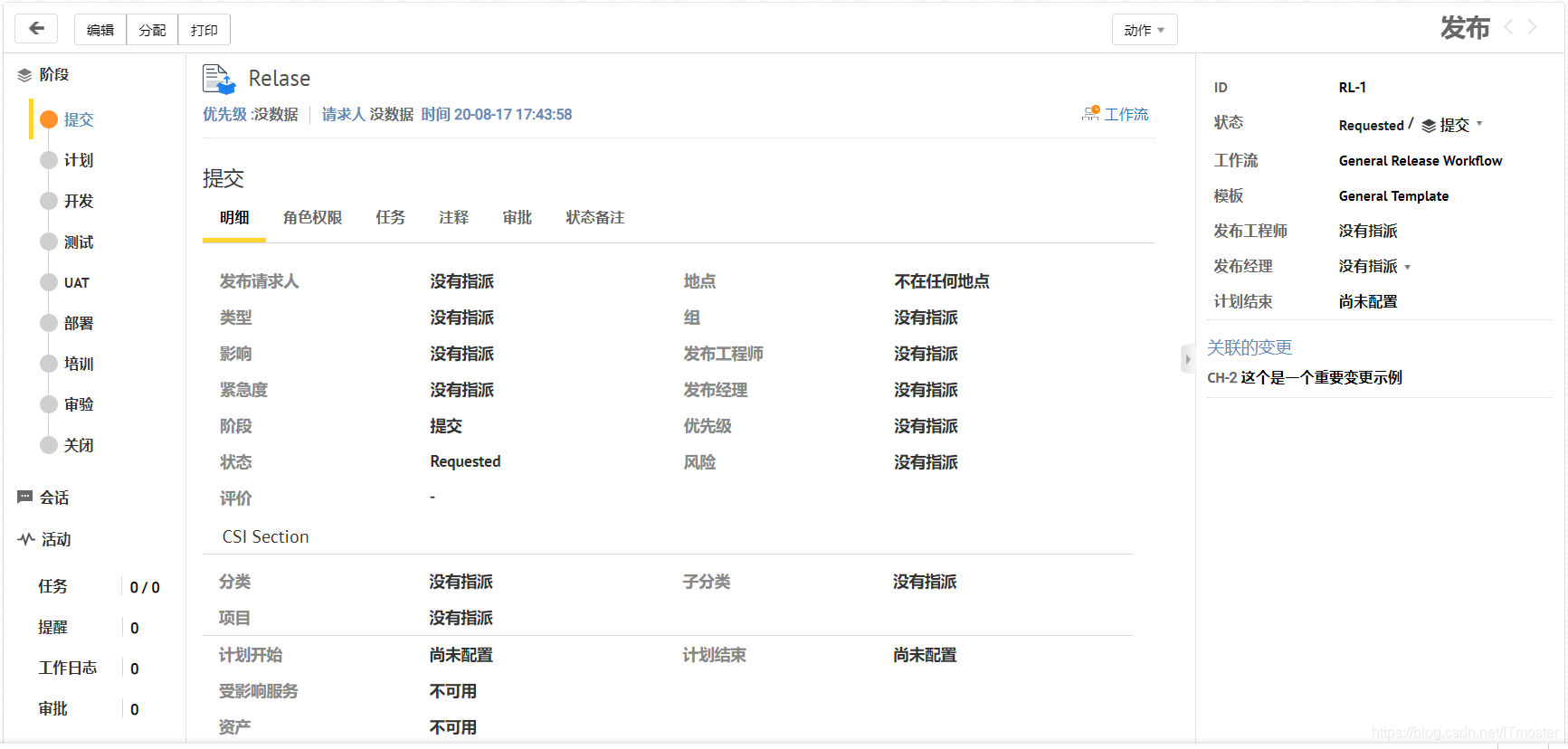1568x749 pixels.
Task: Open the 任务 count row 0 / 0
Action: [99, 587]
